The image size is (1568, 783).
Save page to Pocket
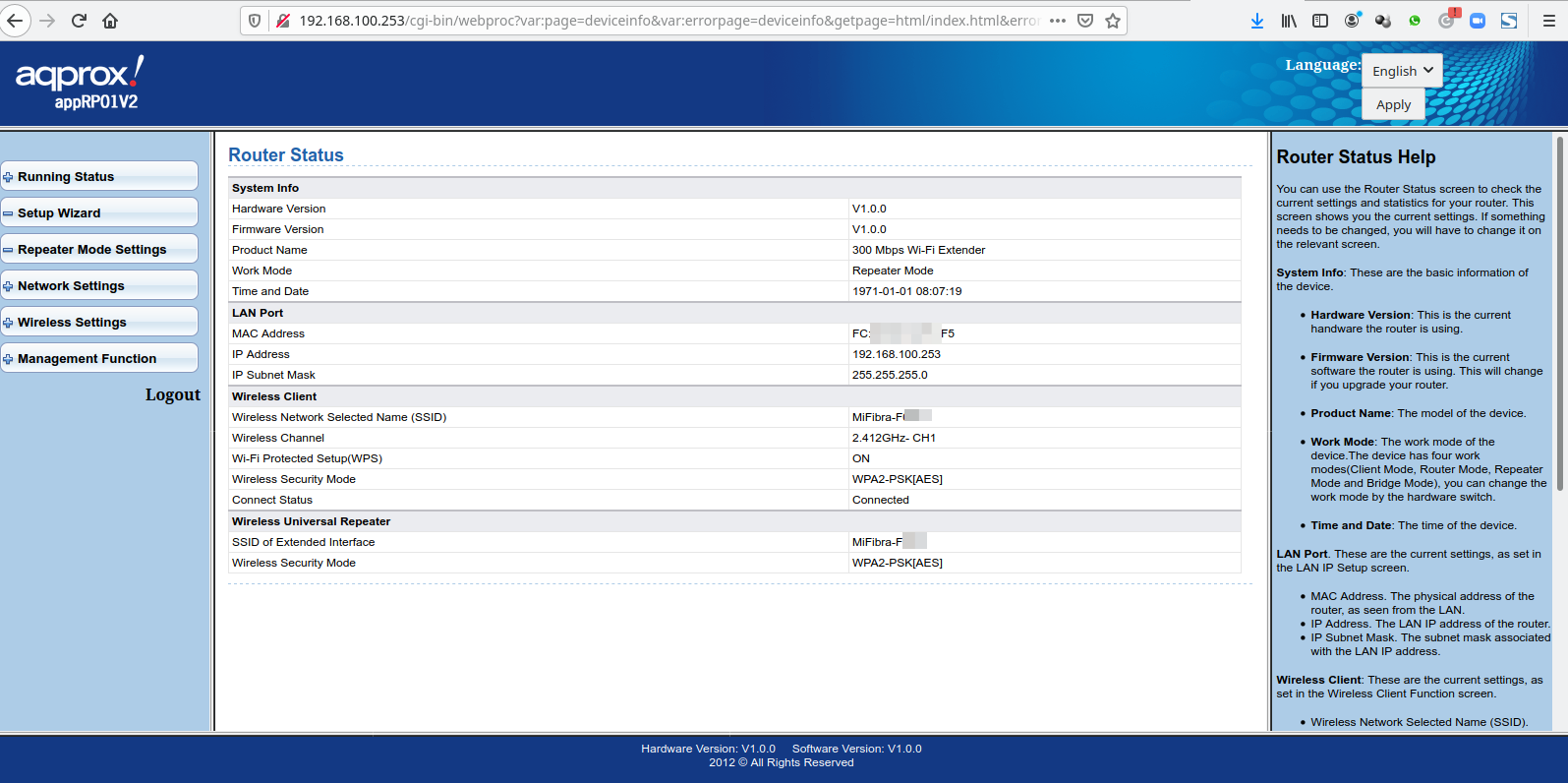(x=1085, y=21)
